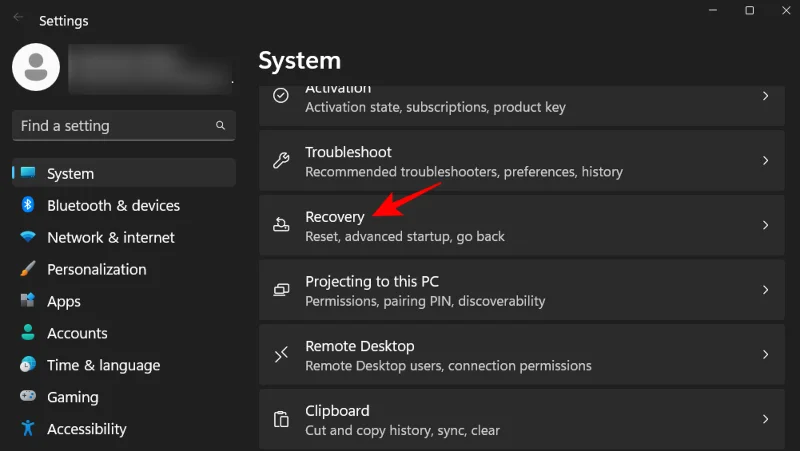Expand the Troubleshoot chevron
This screenshot has width=800, height=451.
[765, 160]
